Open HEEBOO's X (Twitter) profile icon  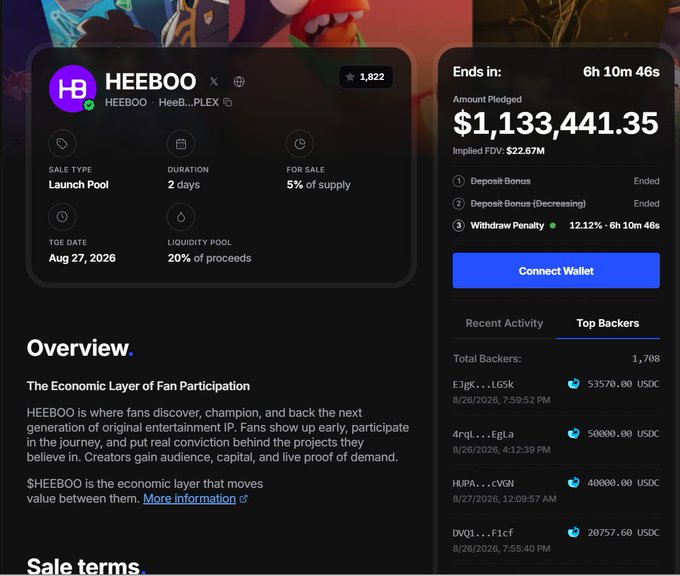pyautogui.click(x=214, y=82)
